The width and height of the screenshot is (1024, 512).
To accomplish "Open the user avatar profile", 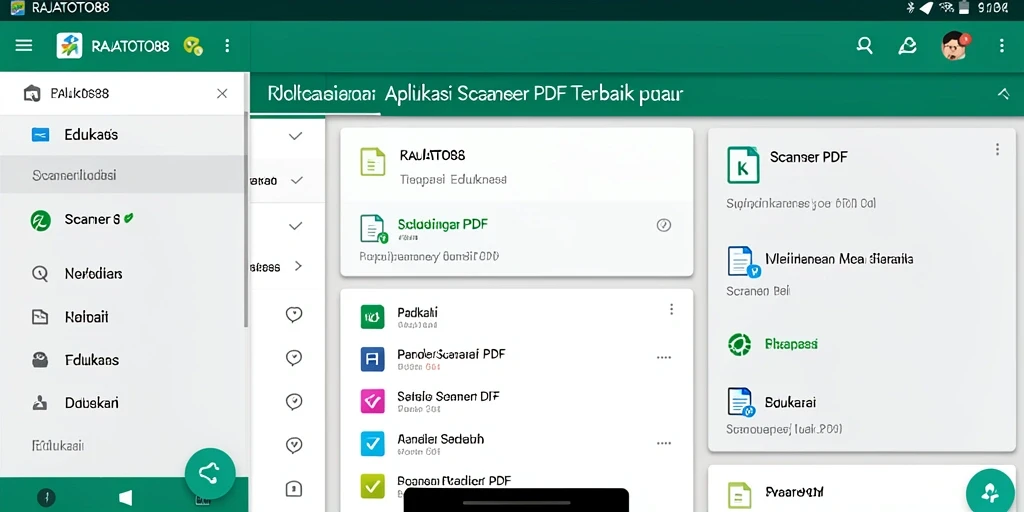I will [x=955, y=46].
